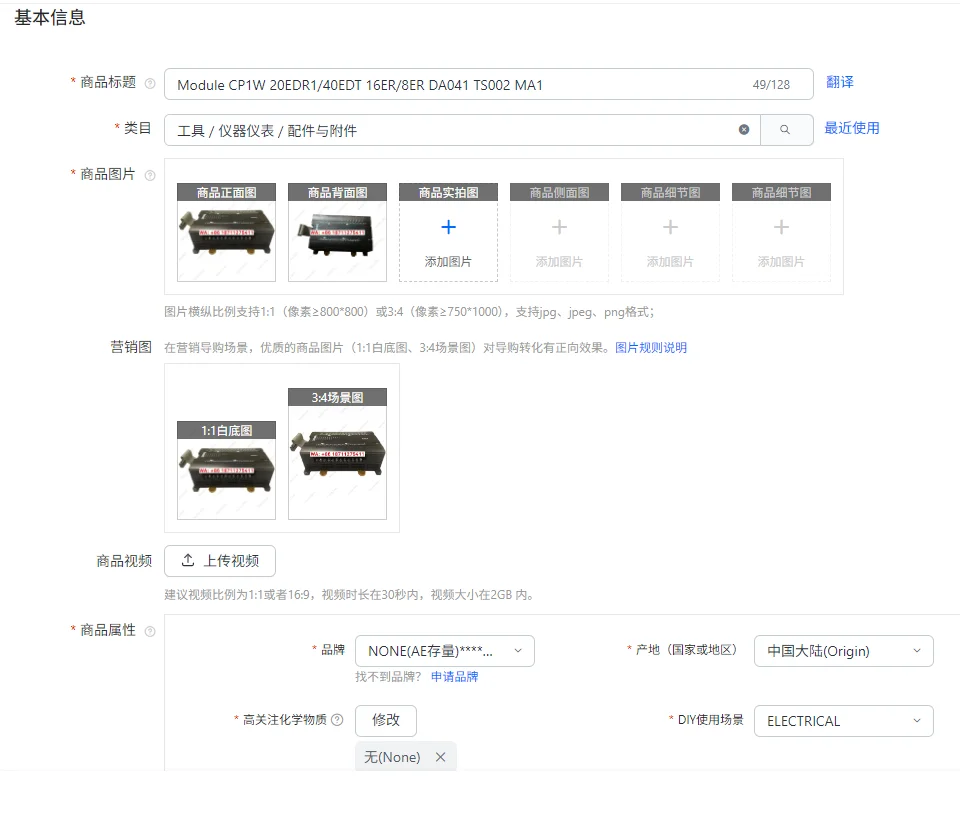Click the help icon beside 高关注化学物质
The width and height of the screenshot is (960, 838).
tap(338, 720)
